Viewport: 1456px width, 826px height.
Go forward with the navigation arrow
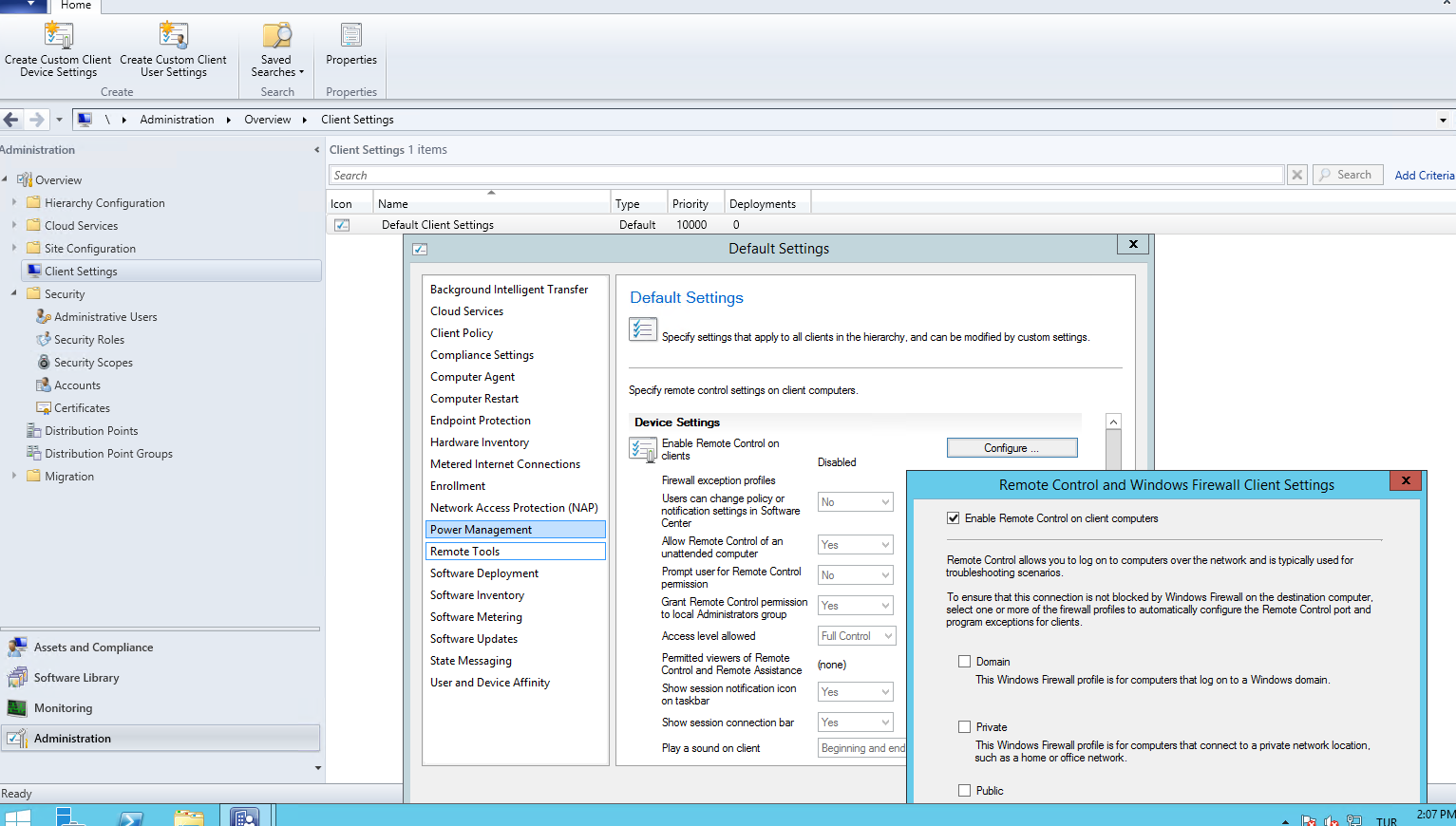[x=36, y=120]
